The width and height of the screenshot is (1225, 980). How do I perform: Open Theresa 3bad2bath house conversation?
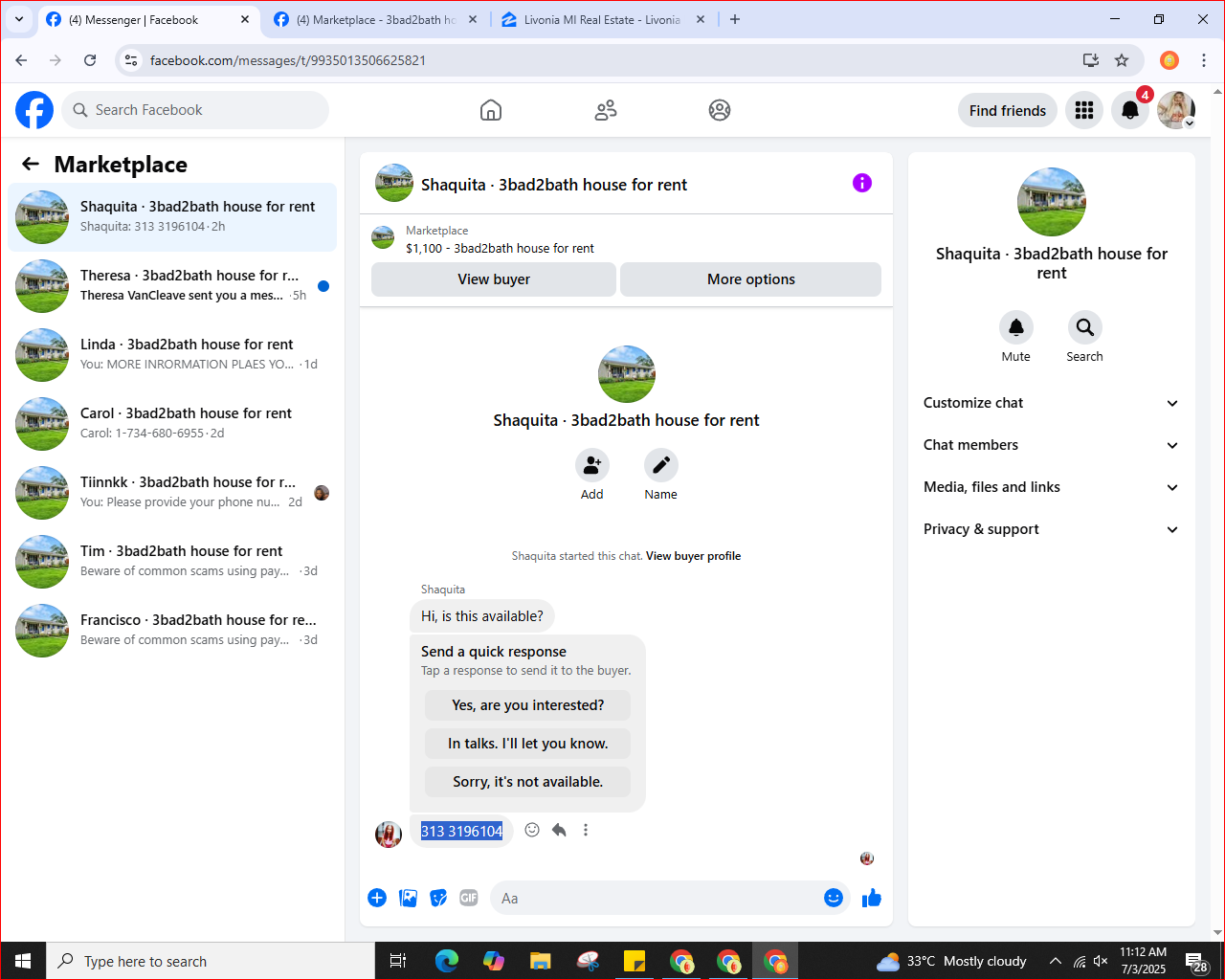(x=172, y=286)
